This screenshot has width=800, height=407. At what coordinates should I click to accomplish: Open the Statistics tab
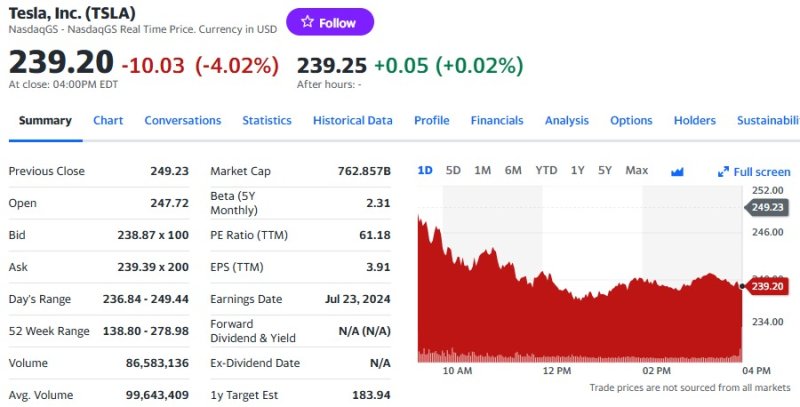tap(267, 121)
